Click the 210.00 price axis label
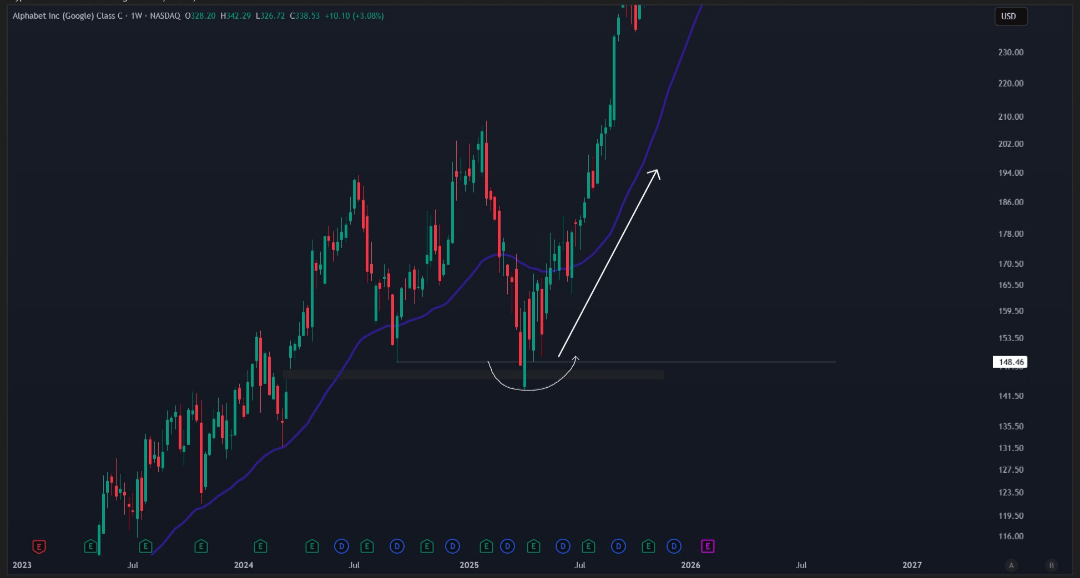Viewport: 1080px width, 578px height. click(x=1010, y=117)
